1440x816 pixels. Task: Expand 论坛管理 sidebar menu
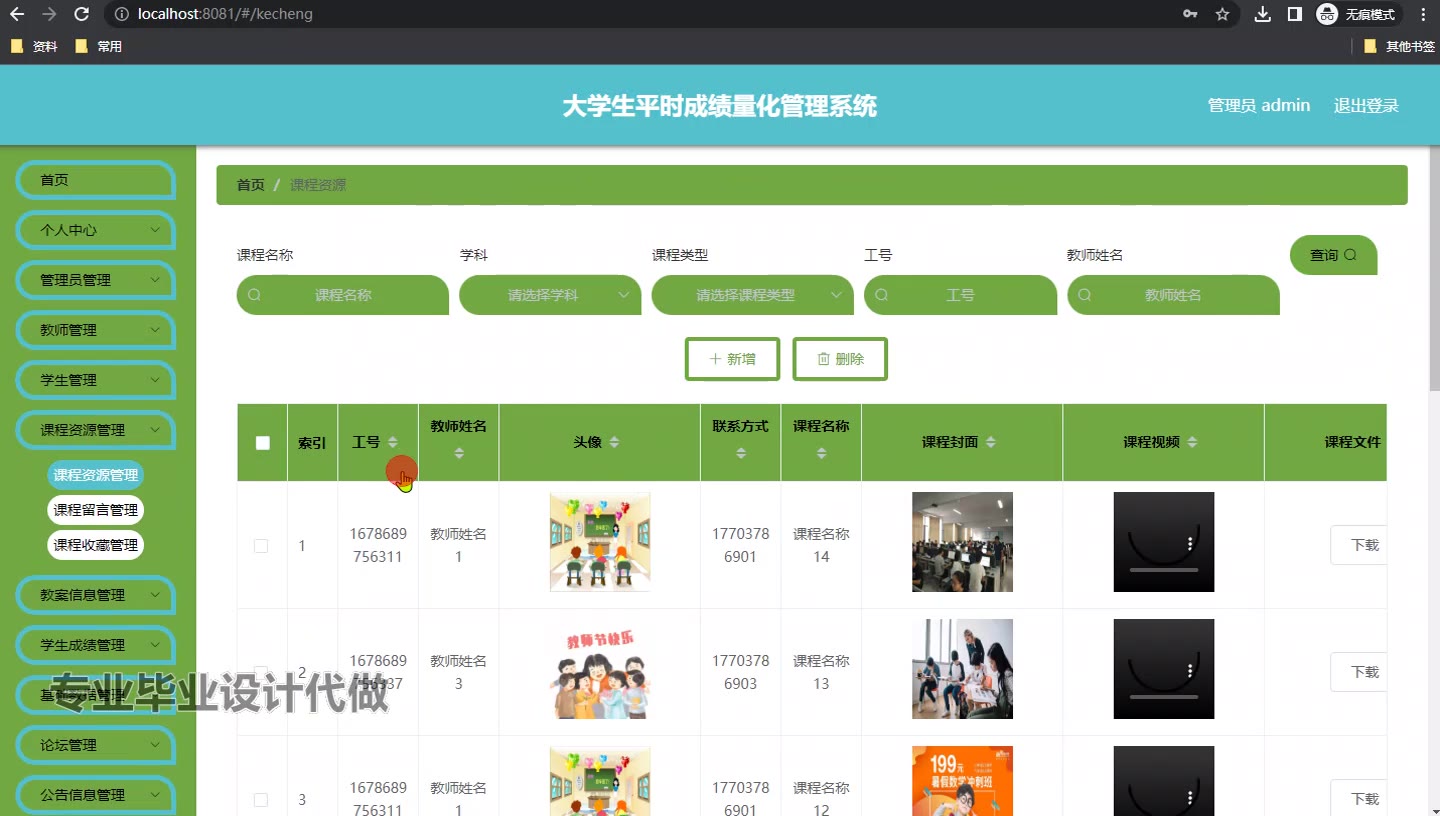point(96,745)
